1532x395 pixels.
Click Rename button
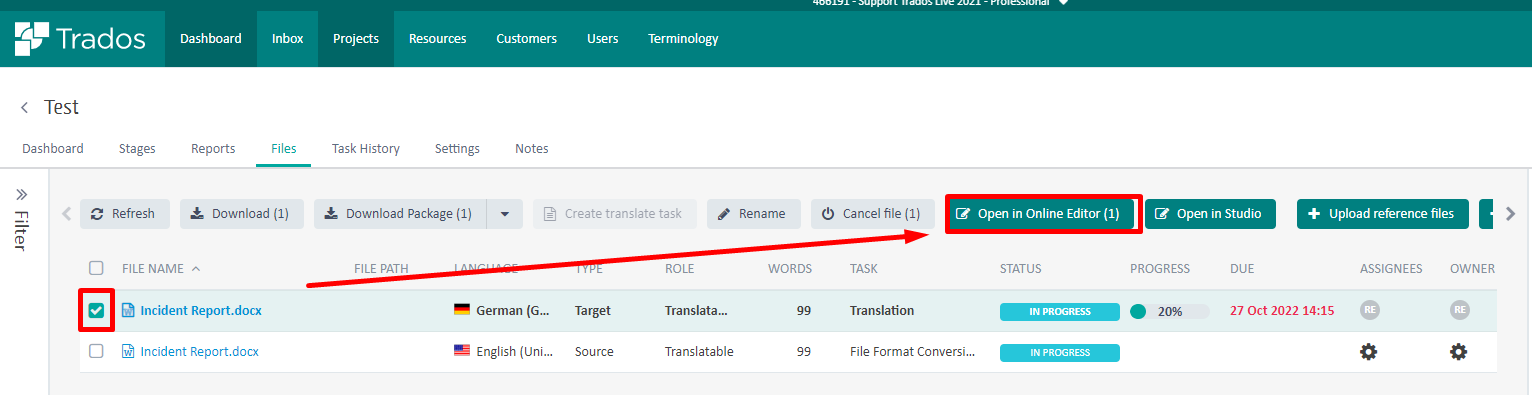coord(754,213)
